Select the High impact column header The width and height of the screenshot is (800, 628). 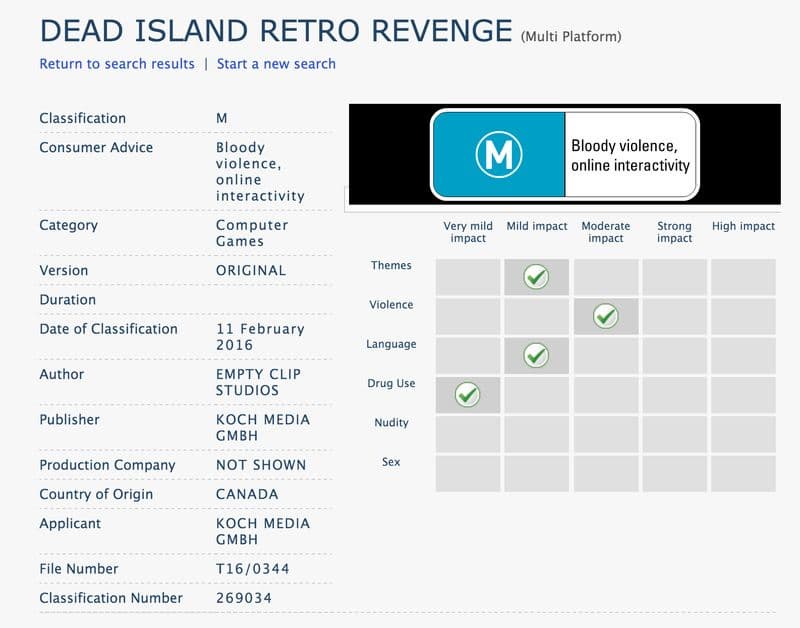pyautogui.click(x=743, y=226)
